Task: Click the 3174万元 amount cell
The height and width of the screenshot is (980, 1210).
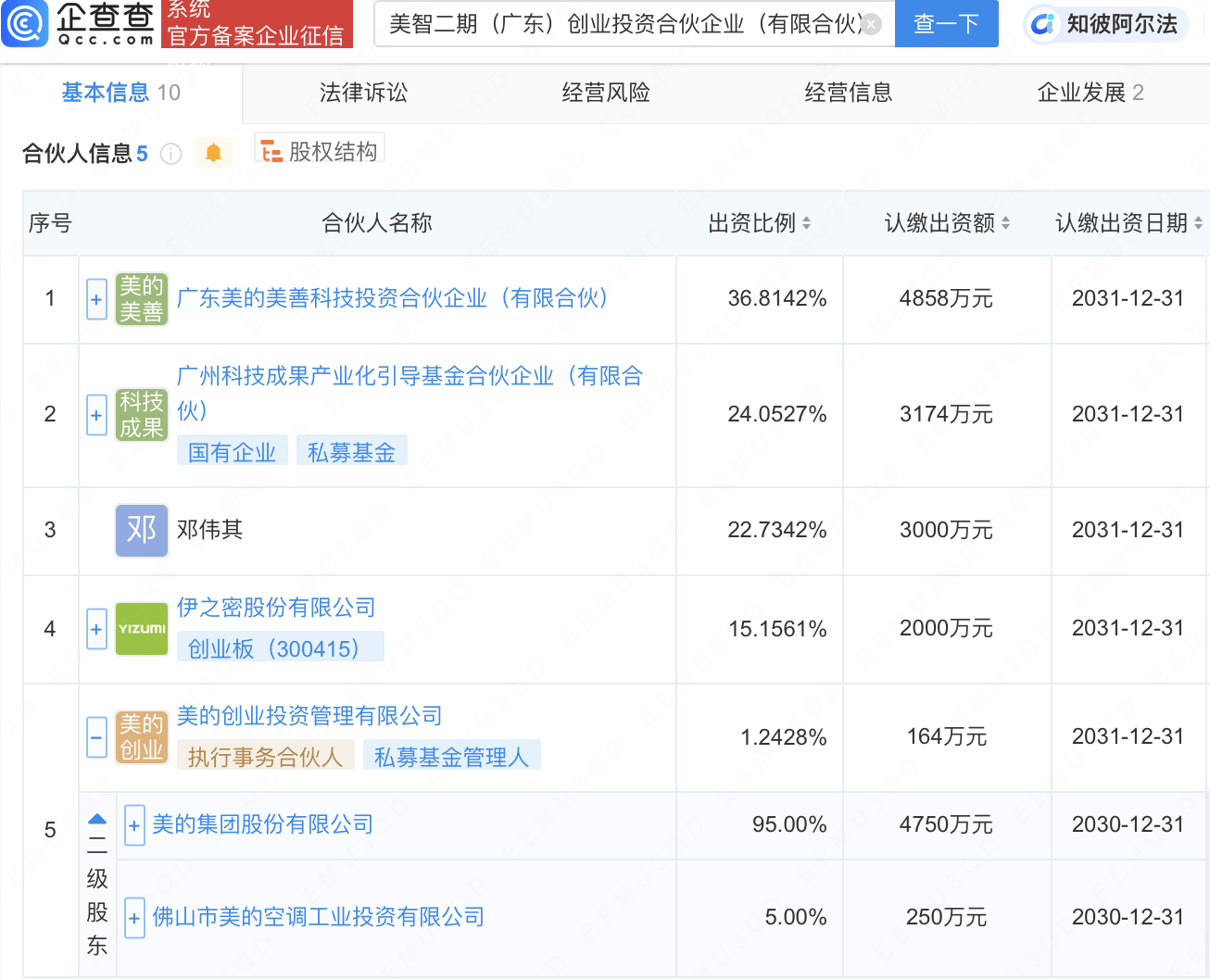Action: (946, 414)
